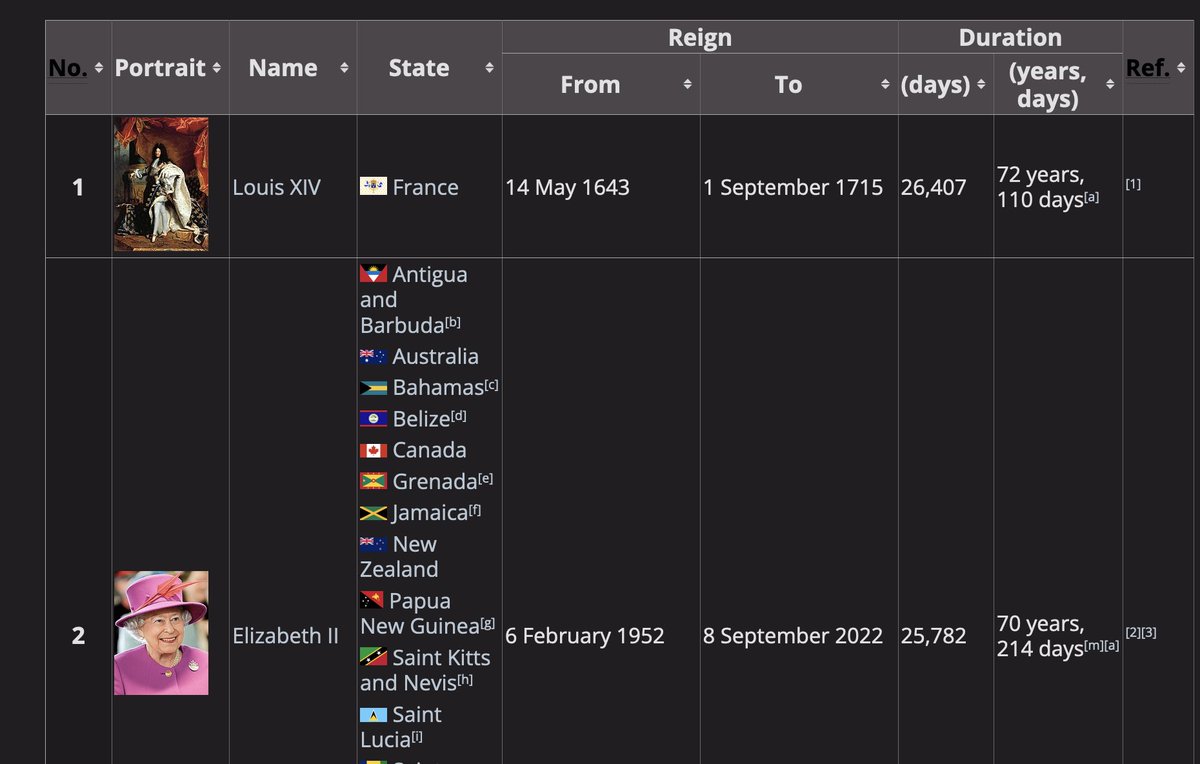The width and height of the screenshot is (1200, 764).
Task: Open the Saint Kitts and Nevis flag
Action: tap(373, 658)
